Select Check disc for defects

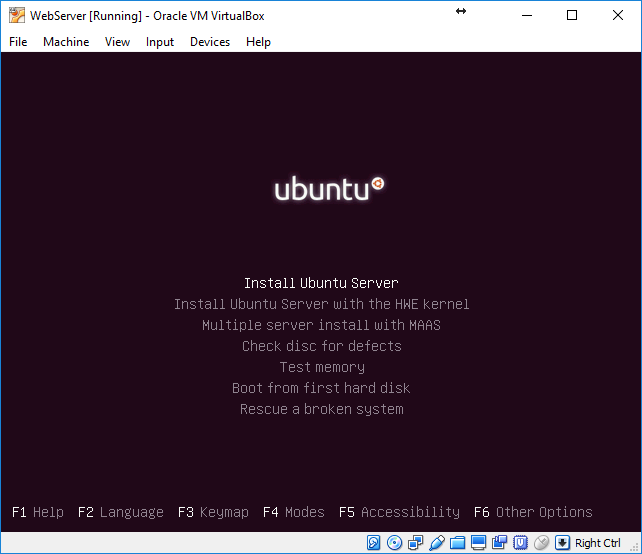(x=321, y=346)
